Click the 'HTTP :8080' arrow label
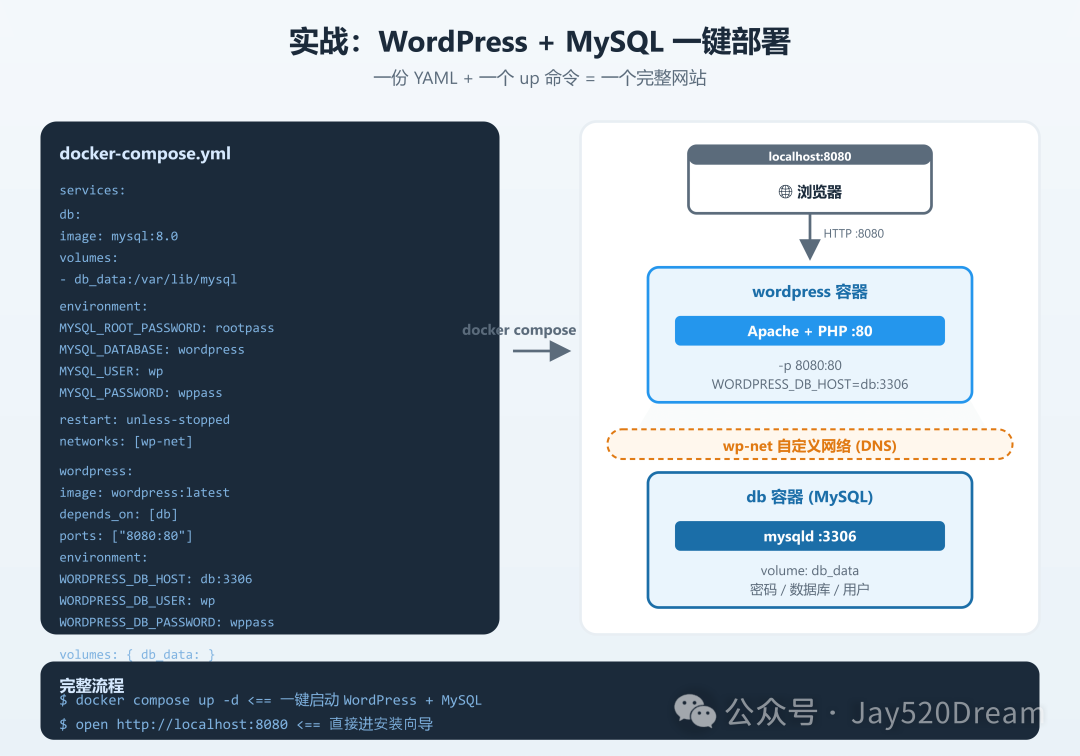This screenshot has height=756, width=1080. 853,233
